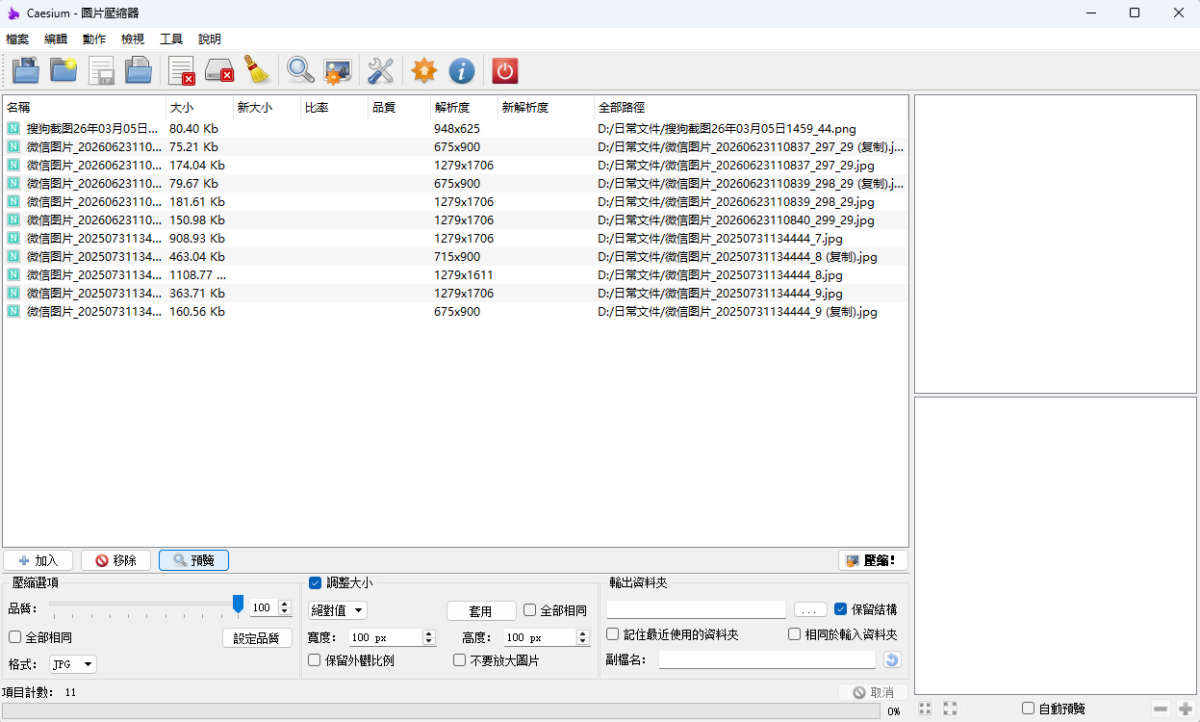Click the file icon of the 80.40 Kb row
The width and height of the screenshot is (1200, 722).
tap(14, 128)
